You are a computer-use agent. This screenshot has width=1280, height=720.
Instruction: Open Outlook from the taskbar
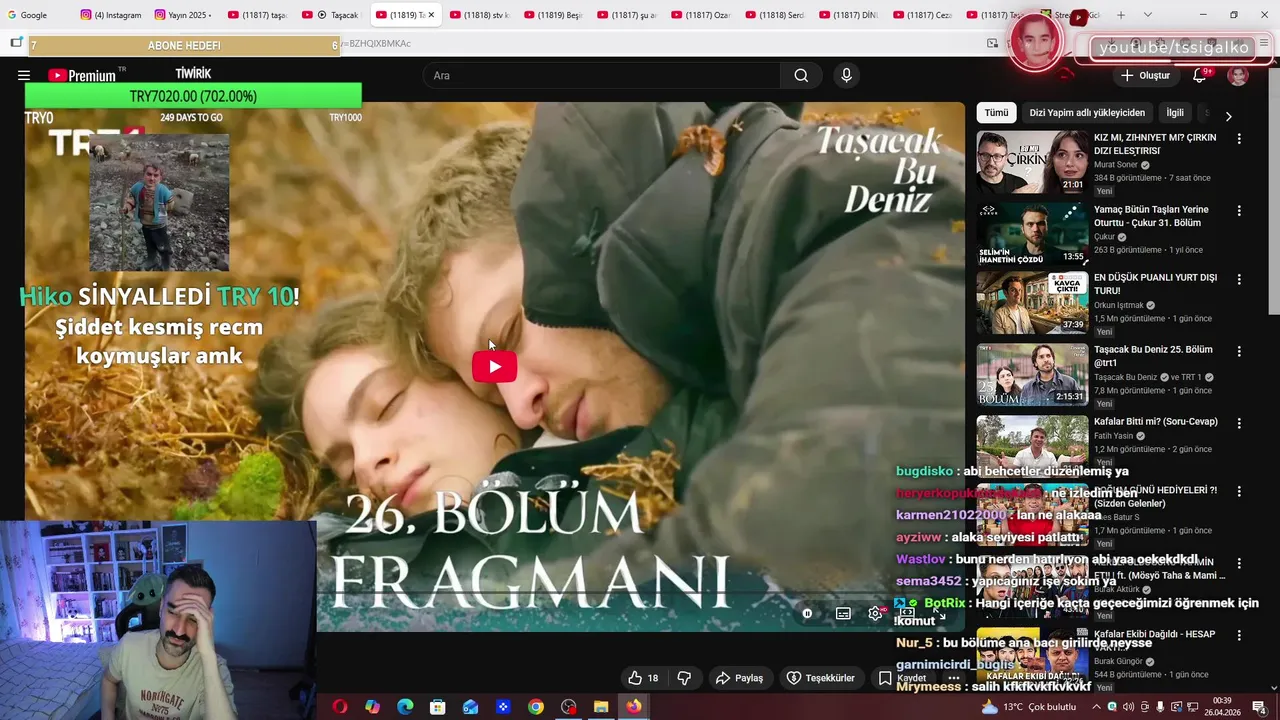click(470, 707)
